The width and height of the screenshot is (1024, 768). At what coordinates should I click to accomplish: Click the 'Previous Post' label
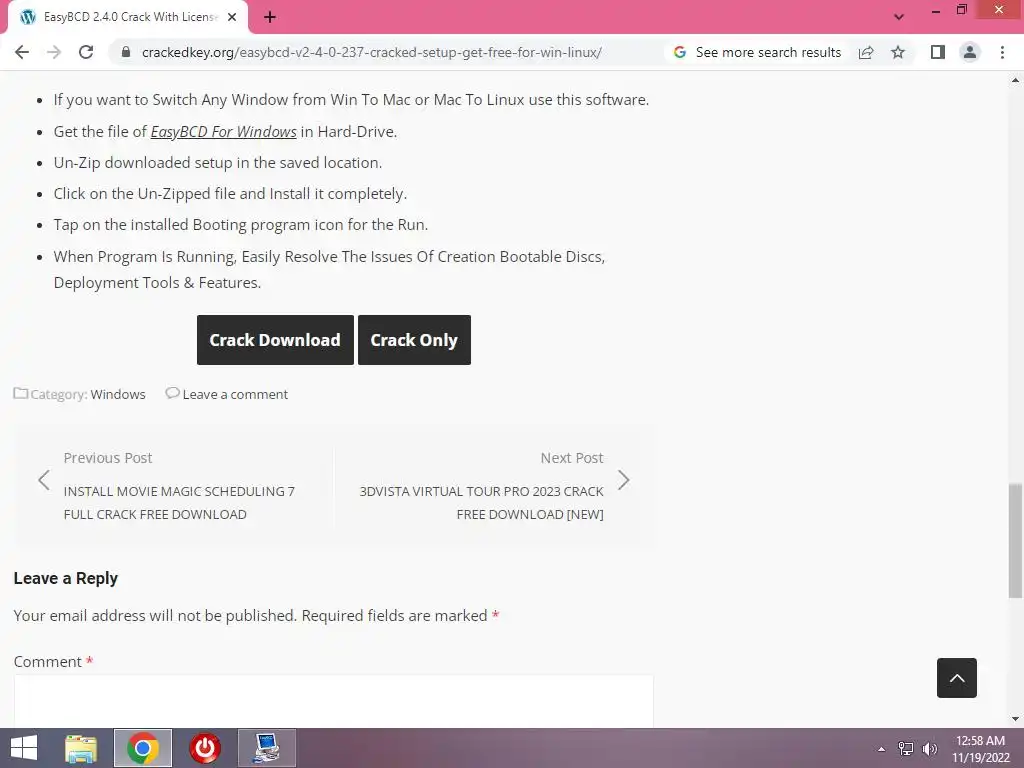pyautogui.click(x=108, y=458)
